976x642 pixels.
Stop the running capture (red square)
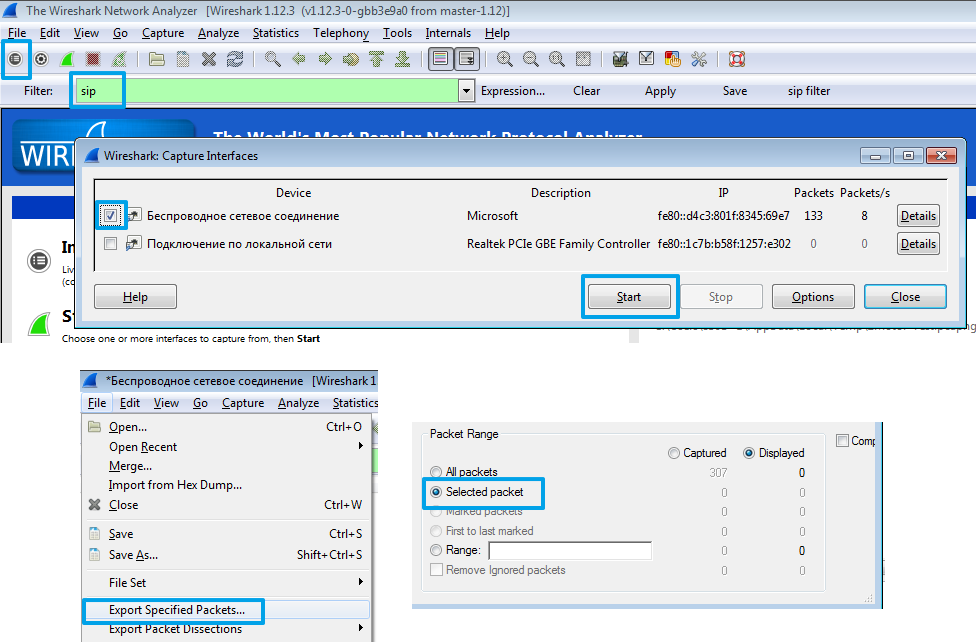93,59
